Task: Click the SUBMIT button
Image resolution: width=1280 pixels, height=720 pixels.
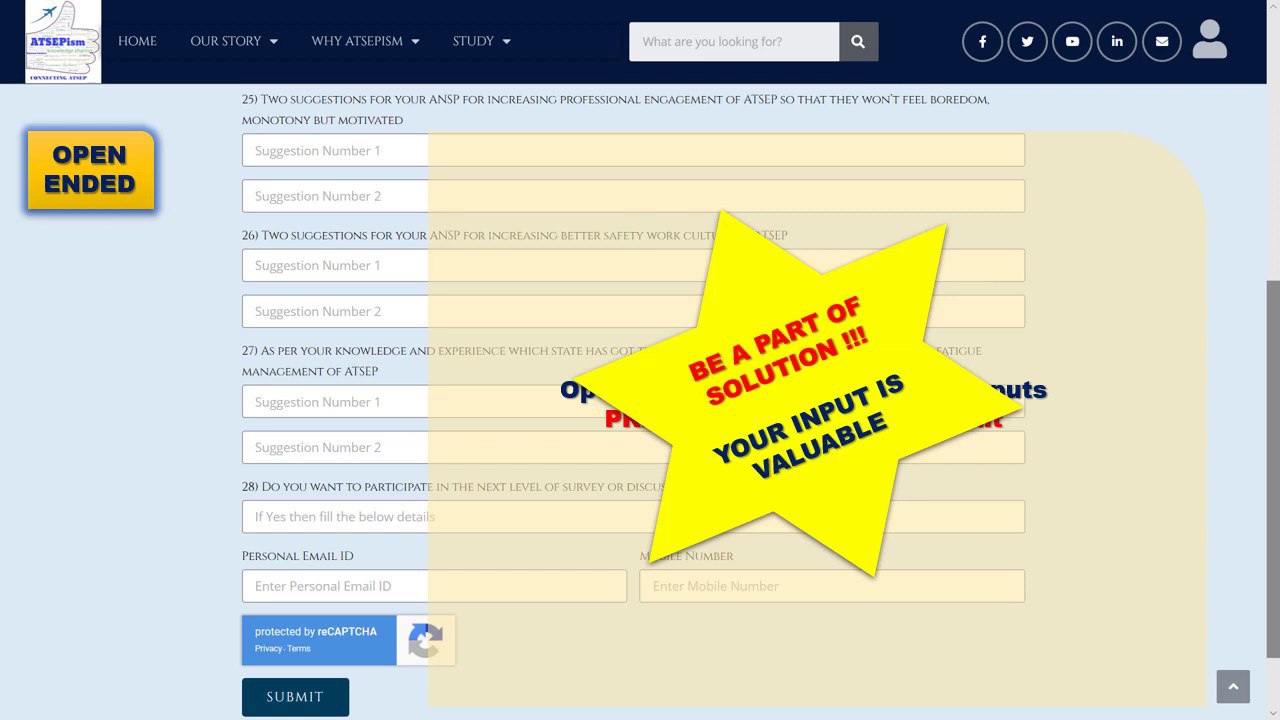Action: tap(295, 697)
